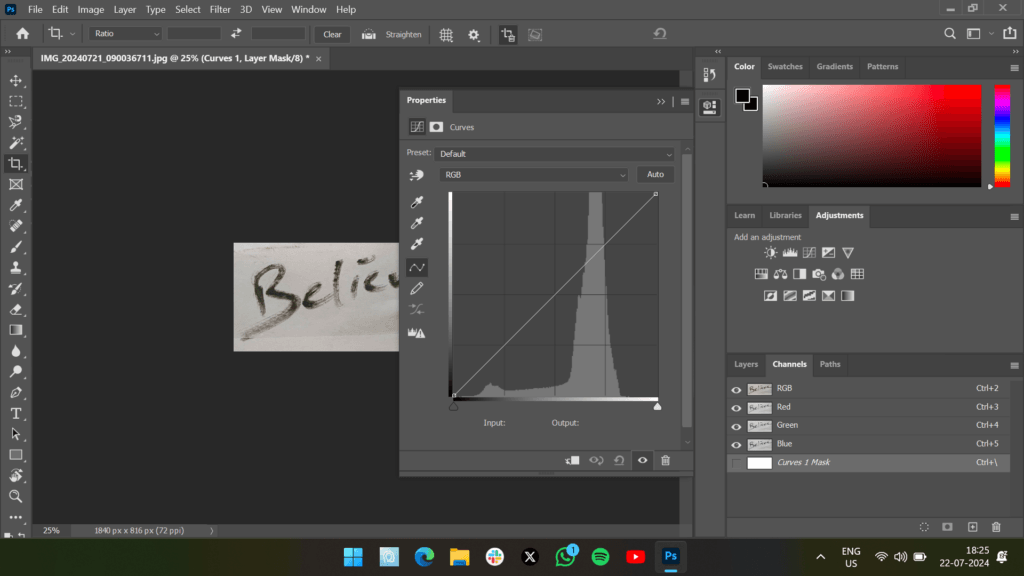
Task: Toggle visibility of the RGB channel
Action: tap(736, 389)
